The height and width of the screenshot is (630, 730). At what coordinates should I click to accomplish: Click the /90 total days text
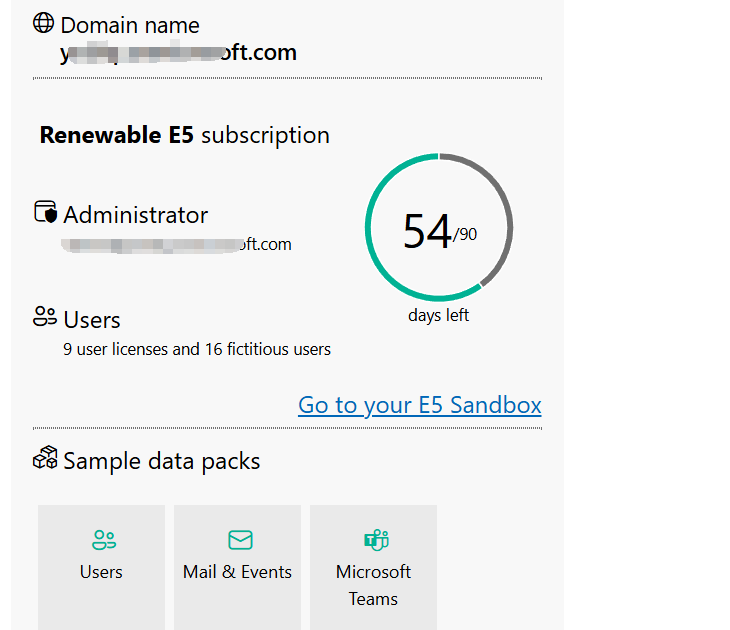pos(465,234)
